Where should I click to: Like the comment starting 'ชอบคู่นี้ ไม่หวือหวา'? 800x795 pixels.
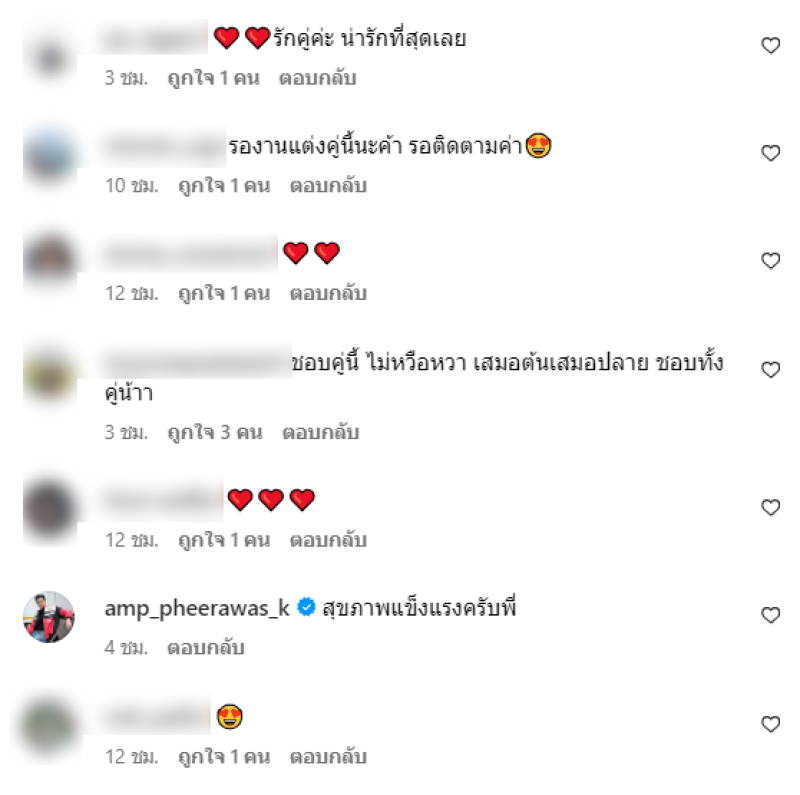770,369
